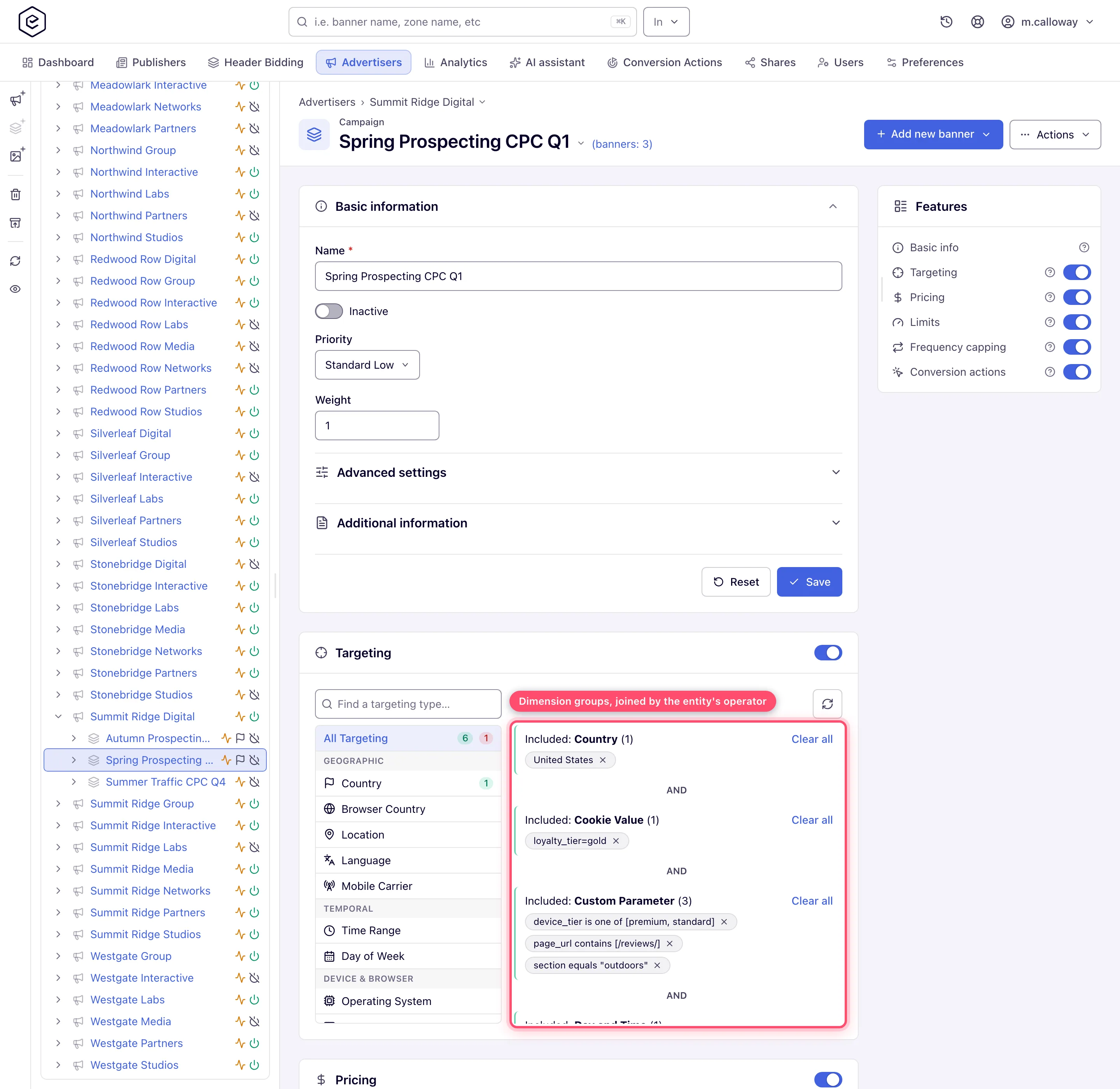Remove the section equals "outdoors" chip
This screenshot has height=1089, width=1120.
[x=657, y=965]
